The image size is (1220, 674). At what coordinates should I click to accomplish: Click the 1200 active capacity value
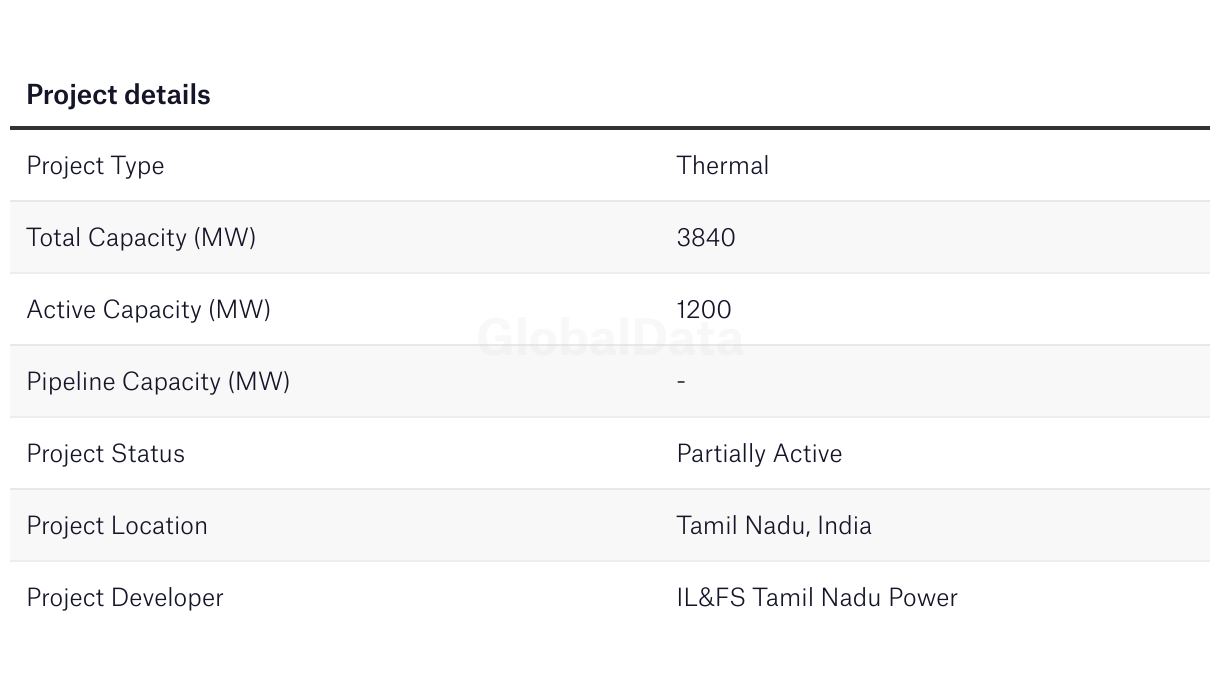click(704, 309)
